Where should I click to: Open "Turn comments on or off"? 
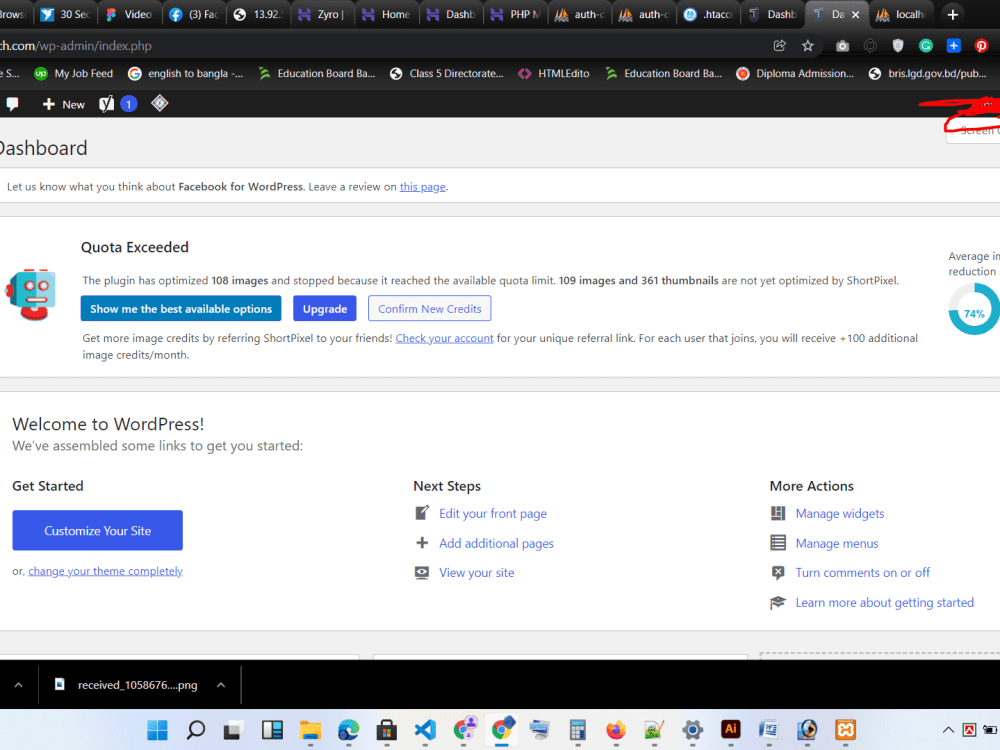pos(862,573)
